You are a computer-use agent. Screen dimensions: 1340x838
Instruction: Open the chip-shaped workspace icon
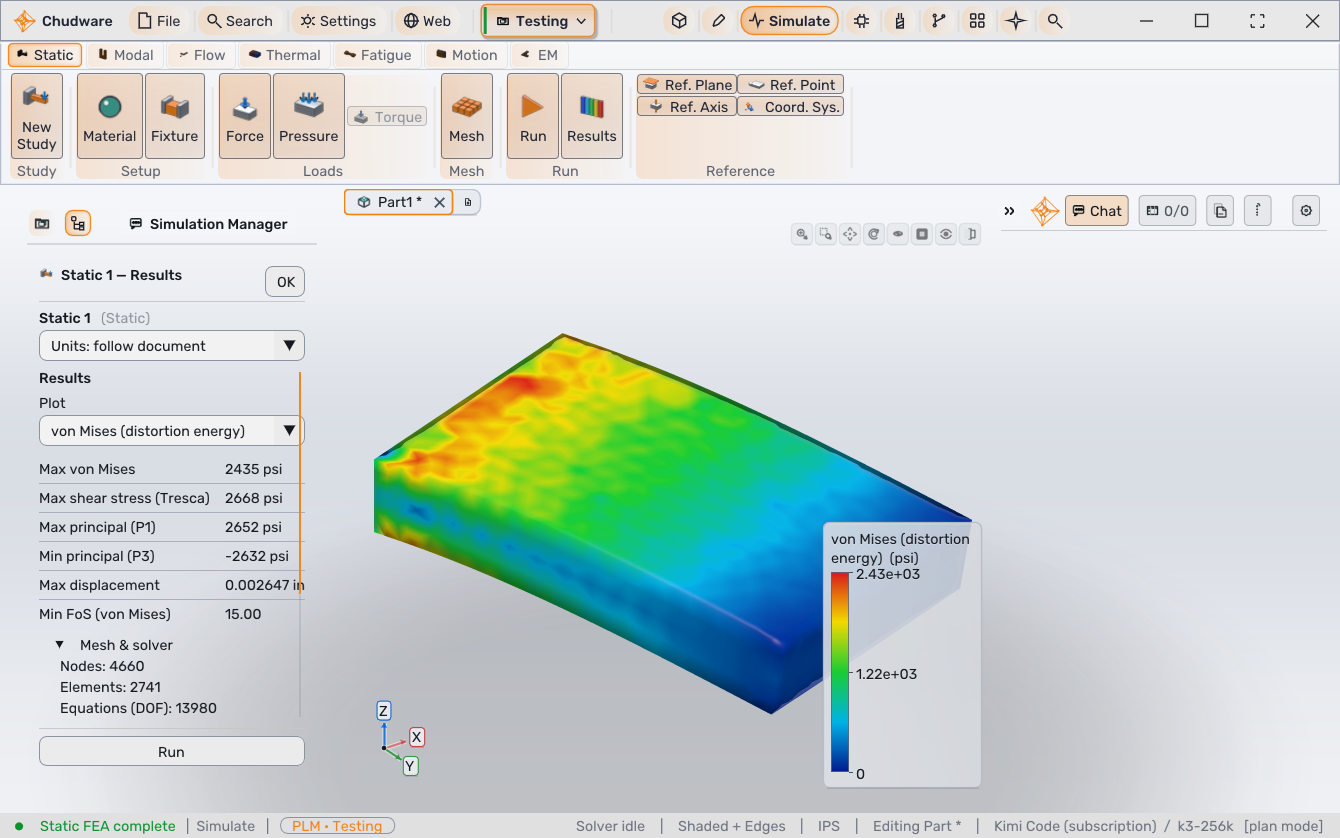[862, 21]
